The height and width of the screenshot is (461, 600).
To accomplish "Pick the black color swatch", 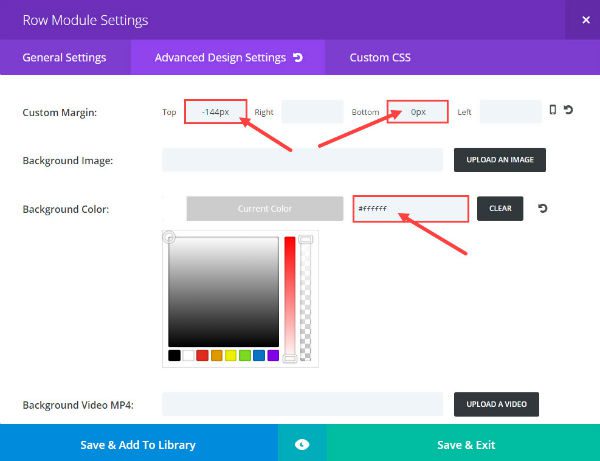I will (x=175, y=355).
